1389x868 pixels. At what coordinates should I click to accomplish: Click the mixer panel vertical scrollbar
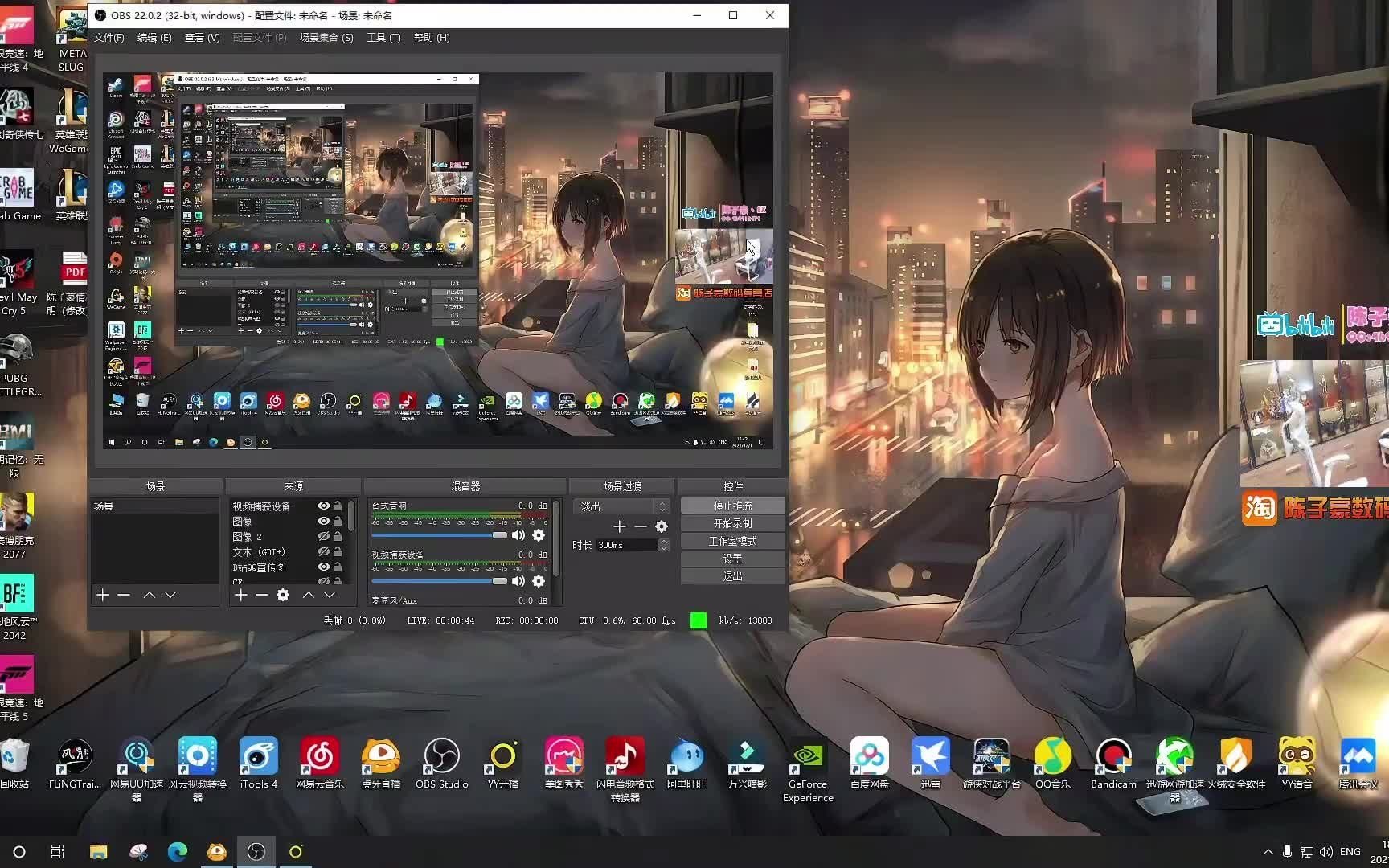(555, 538)
